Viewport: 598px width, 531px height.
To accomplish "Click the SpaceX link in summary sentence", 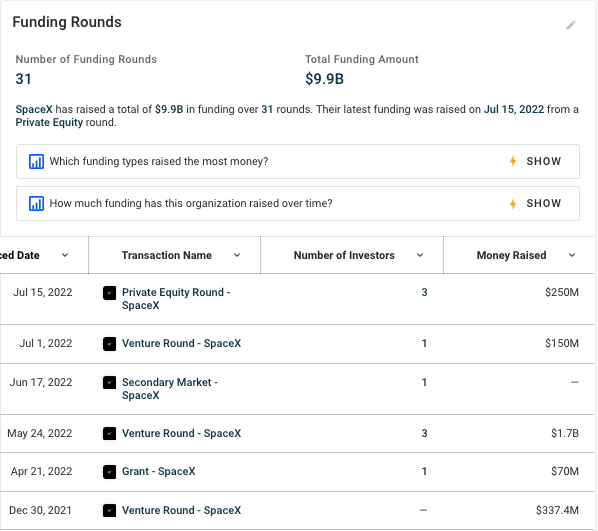I will [34, 109].
